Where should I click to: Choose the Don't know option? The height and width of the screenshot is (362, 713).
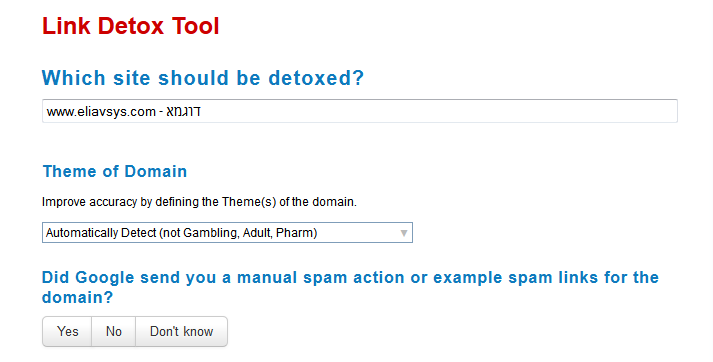pos(181,332)
